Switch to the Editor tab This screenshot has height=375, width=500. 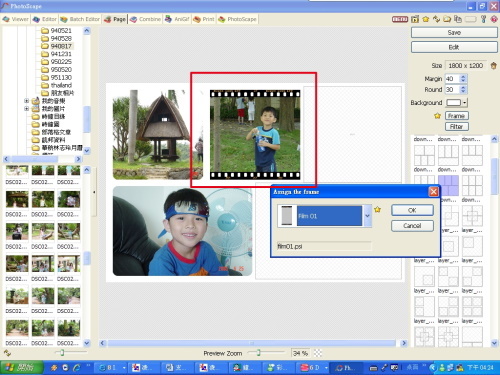pos(45,19)
